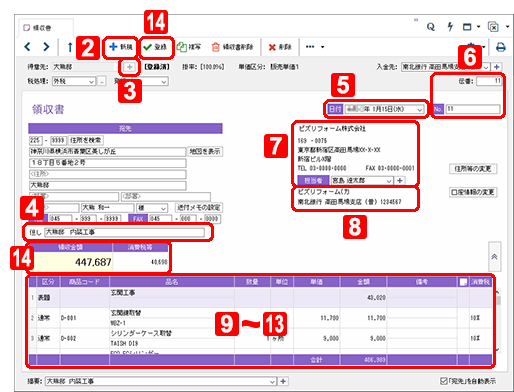This screenshot has width=514, height=392.
Task: Toggle the checkbox in 消費税 column header
Action: pyautogui.click(x=463, y=282)
